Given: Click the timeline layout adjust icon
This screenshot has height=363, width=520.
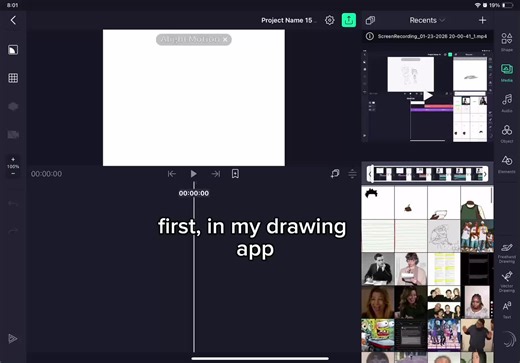Looking at the screenshot, I should [x=352, y=174].
